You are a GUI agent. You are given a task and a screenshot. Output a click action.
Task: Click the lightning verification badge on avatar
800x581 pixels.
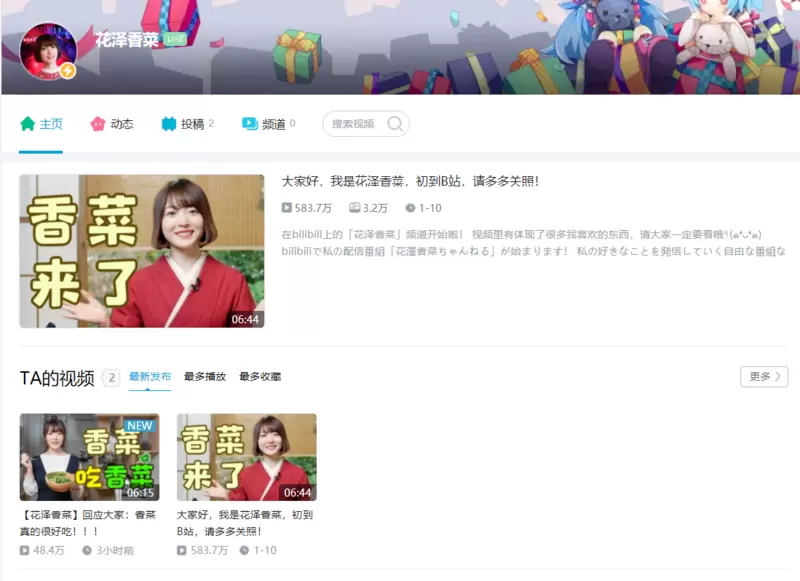click(x=67, y=70)
